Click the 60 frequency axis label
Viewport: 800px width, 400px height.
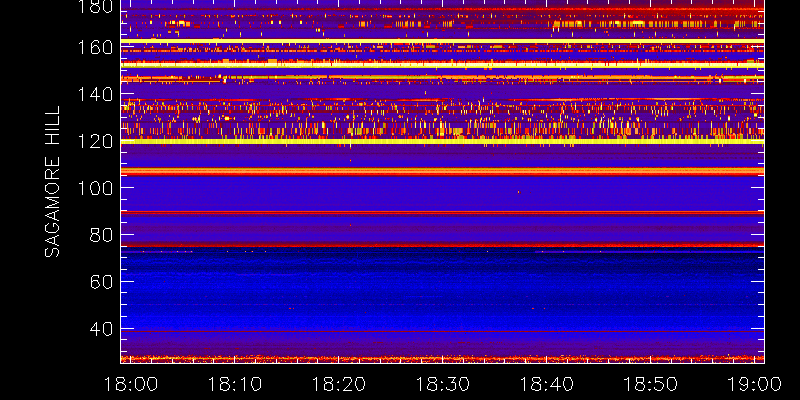(x=101, y=282)
